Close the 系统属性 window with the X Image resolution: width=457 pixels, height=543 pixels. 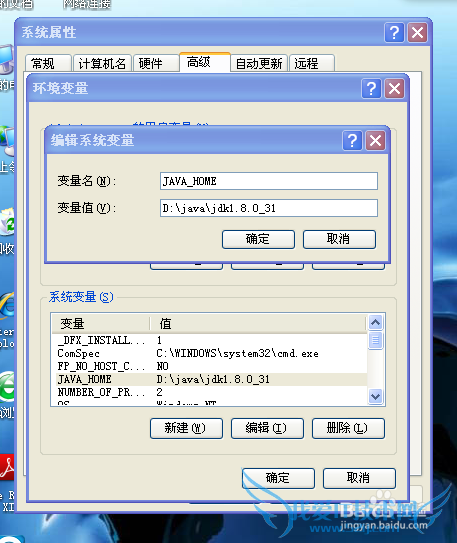pyautogui.click(x=418, y=33)
